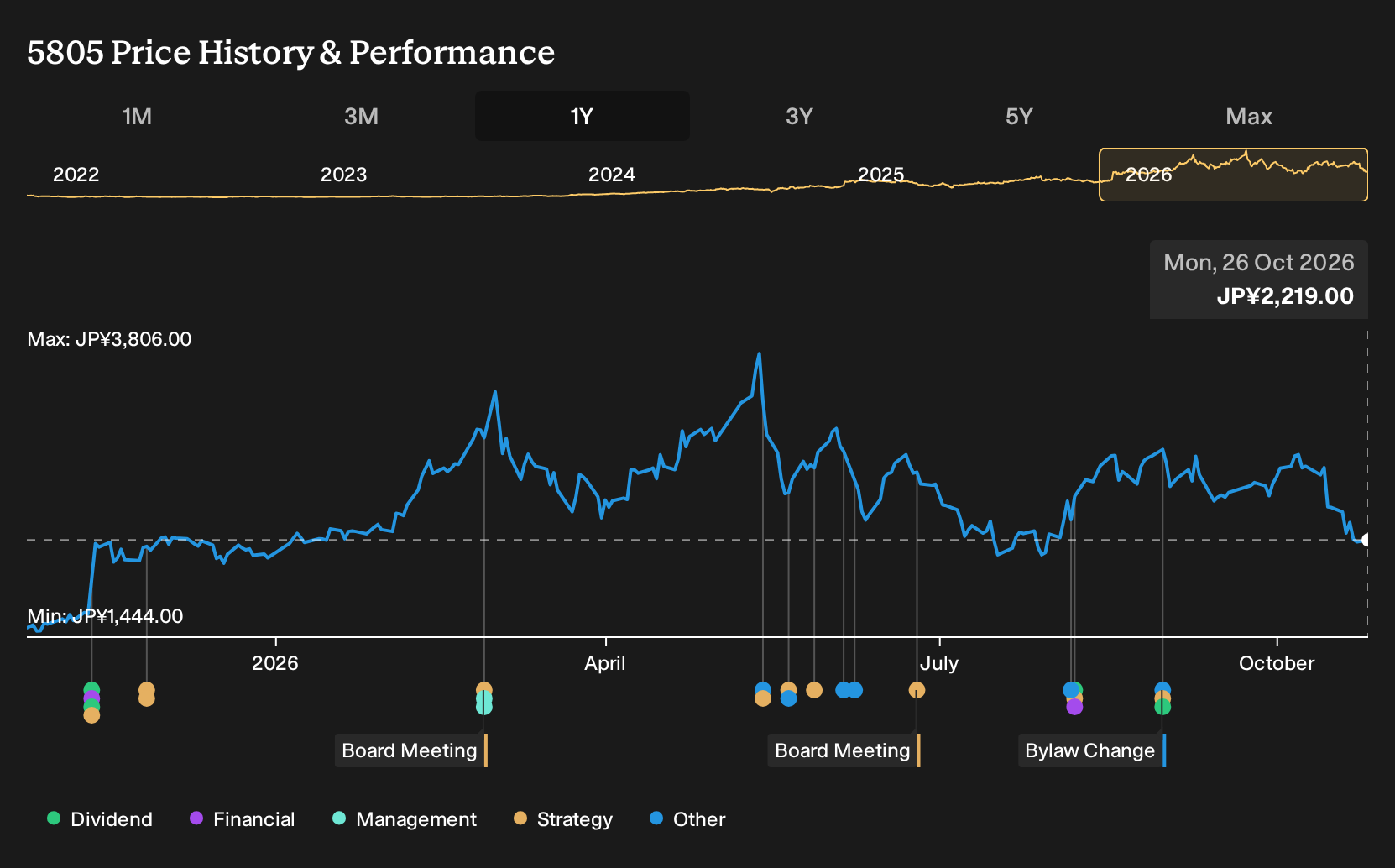
Task: Click the 2026 x-axis label on main chart
Action: point(275,663)
